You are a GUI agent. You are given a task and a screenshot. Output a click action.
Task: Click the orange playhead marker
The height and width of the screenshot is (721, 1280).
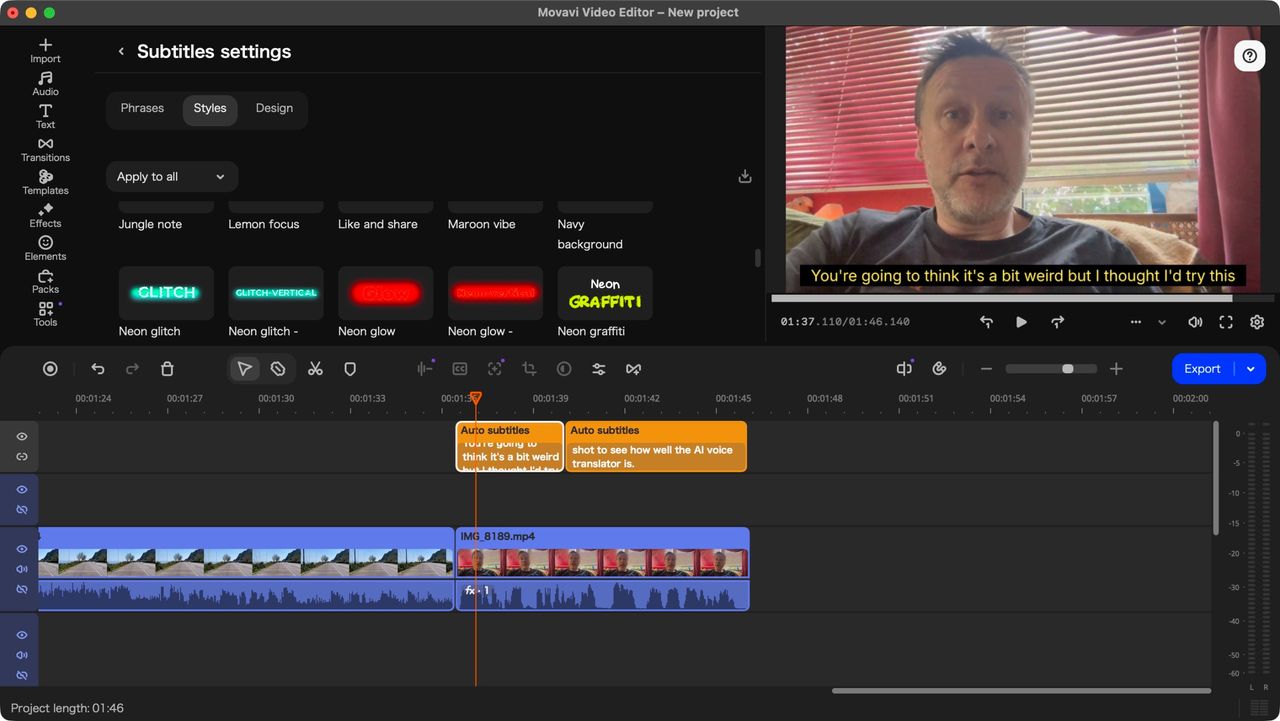[476, 399]
